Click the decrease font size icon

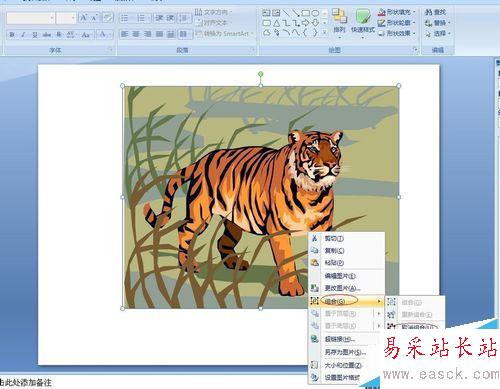coord(94,18)
